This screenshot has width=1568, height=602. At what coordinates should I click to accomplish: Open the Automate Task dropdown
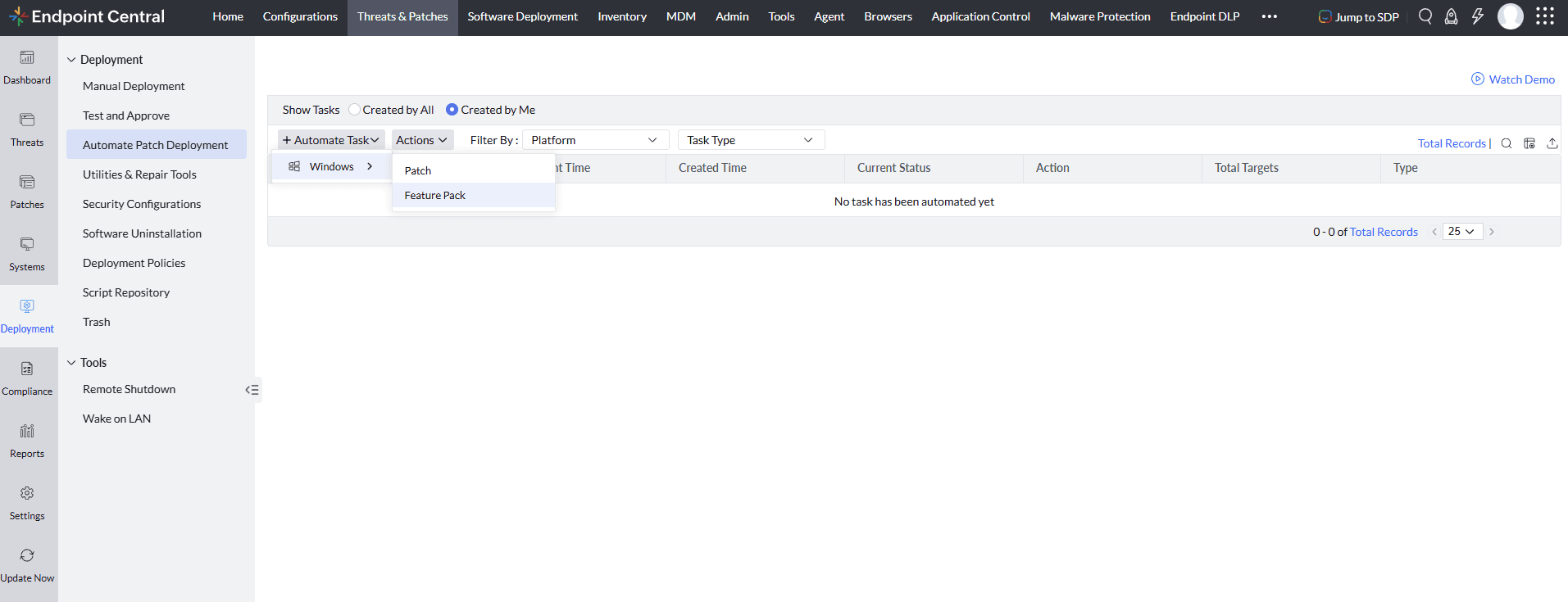(x=331, y=140)
